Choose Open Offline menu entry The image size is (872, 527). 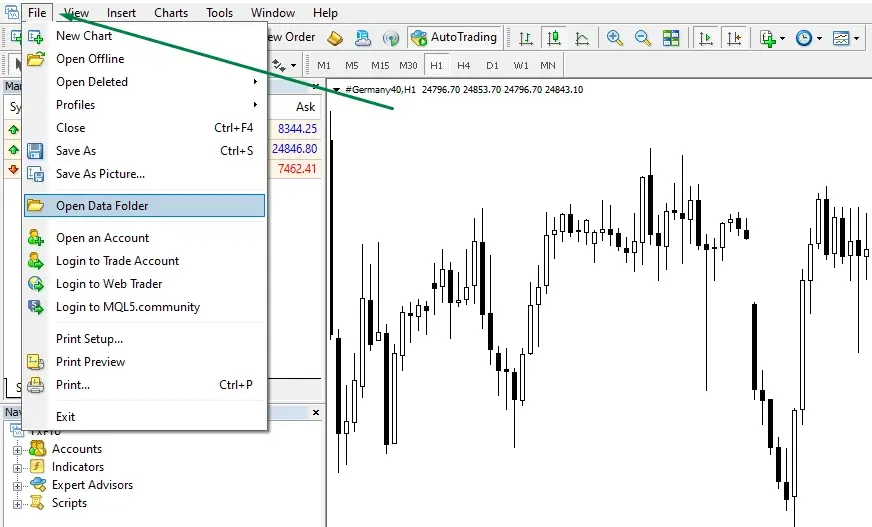[x=145, y=59]
